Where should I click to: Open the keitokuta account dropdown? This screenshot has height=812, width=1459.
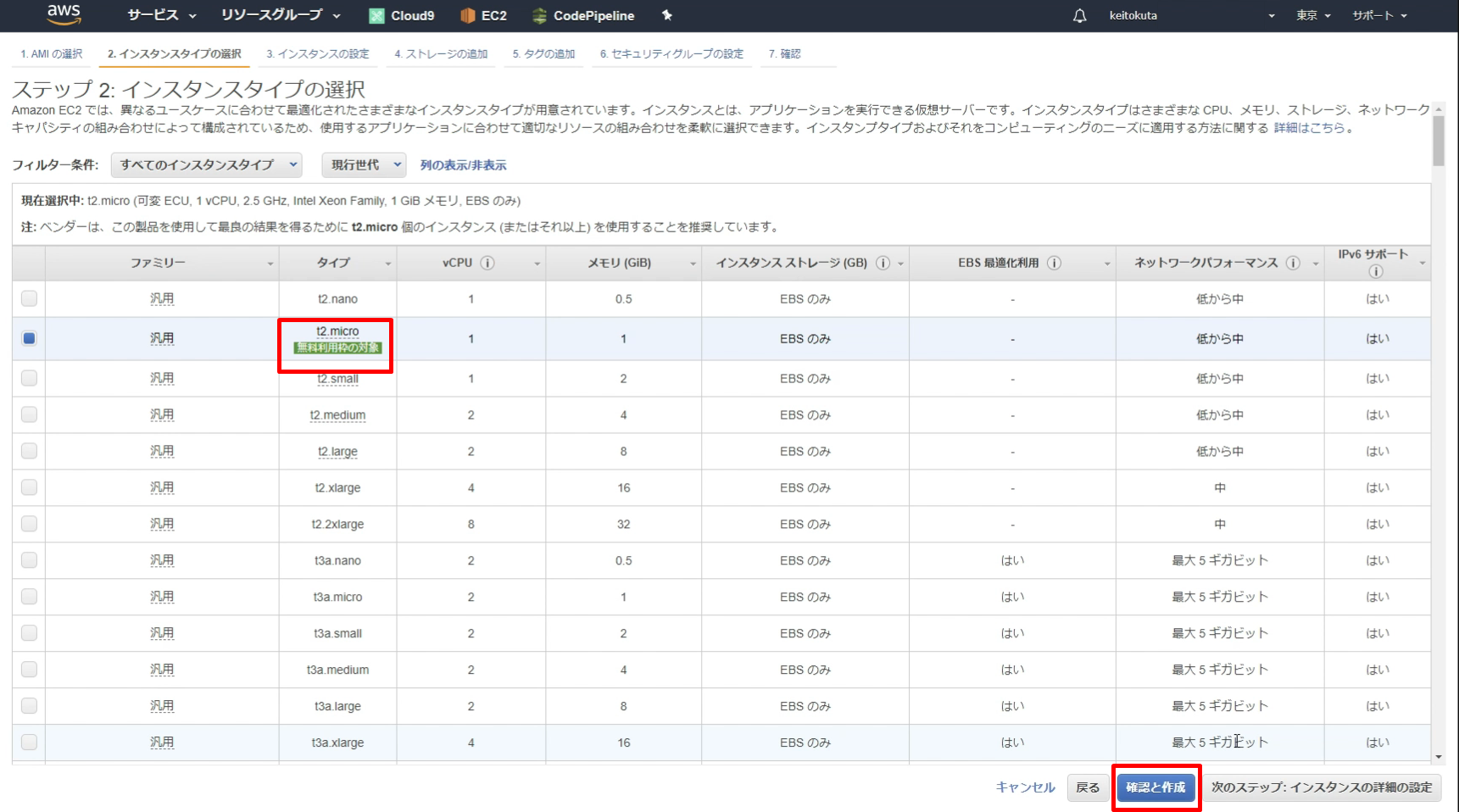click(1191, 15)
